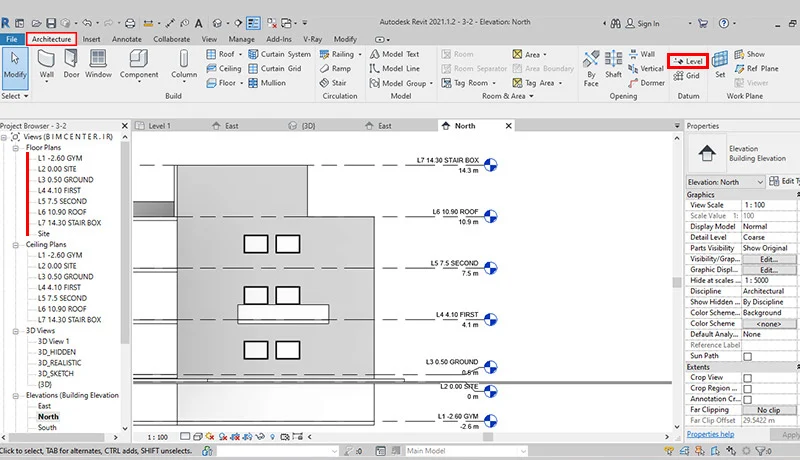Collapse the Floor Plans tree node
This screenshot has width=800, height=460.
pos(16,148)
